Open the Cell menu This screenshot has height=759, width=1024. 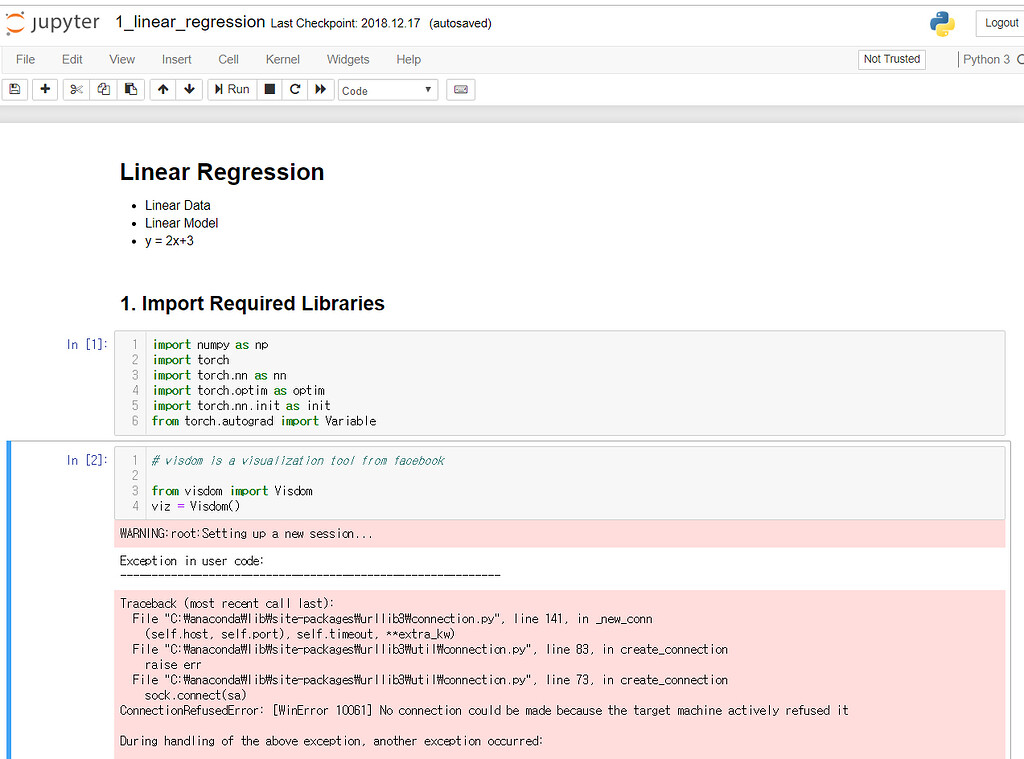coord(228,59)
